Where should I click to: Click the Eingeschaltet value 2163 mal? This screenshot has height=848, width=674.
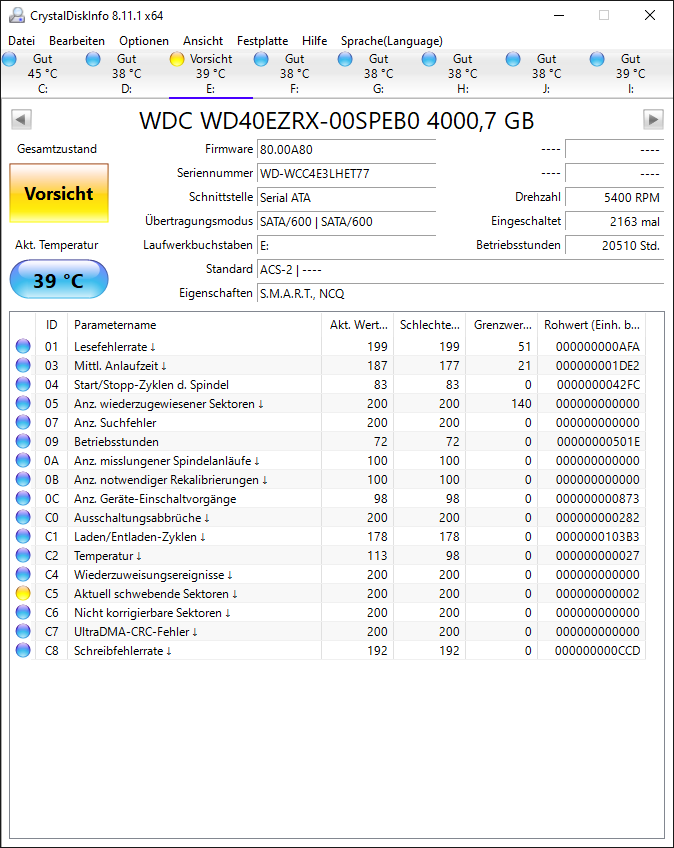tap(614, 221)
